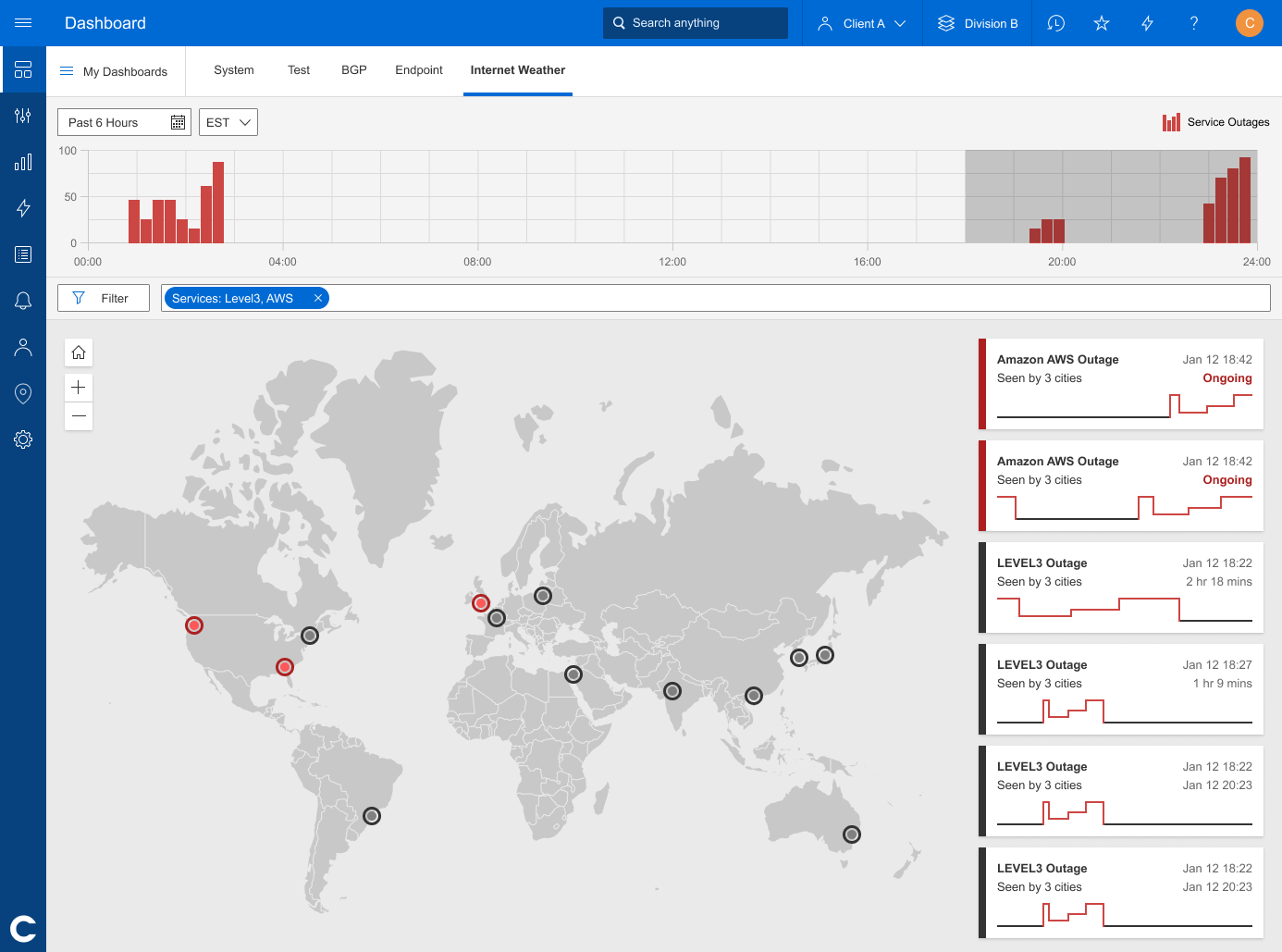This screenshot has width=1282, height=952.
Task: Open the first Amazon AWS Outage card
Action: pos(1121,384)
